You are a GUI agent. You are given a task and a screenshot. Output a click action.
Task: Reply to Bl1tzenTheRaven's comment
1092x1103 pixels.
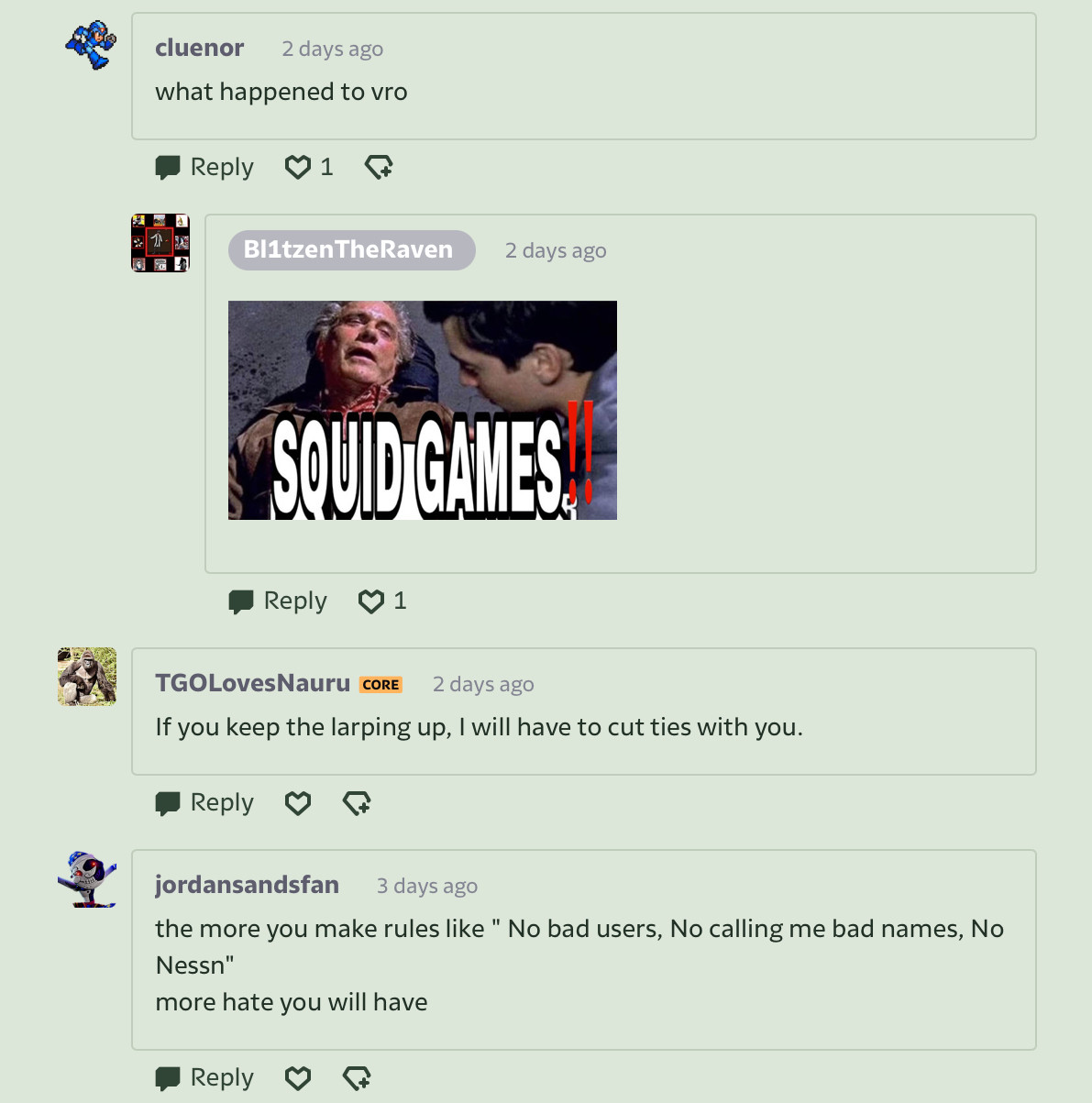point(278,601)
